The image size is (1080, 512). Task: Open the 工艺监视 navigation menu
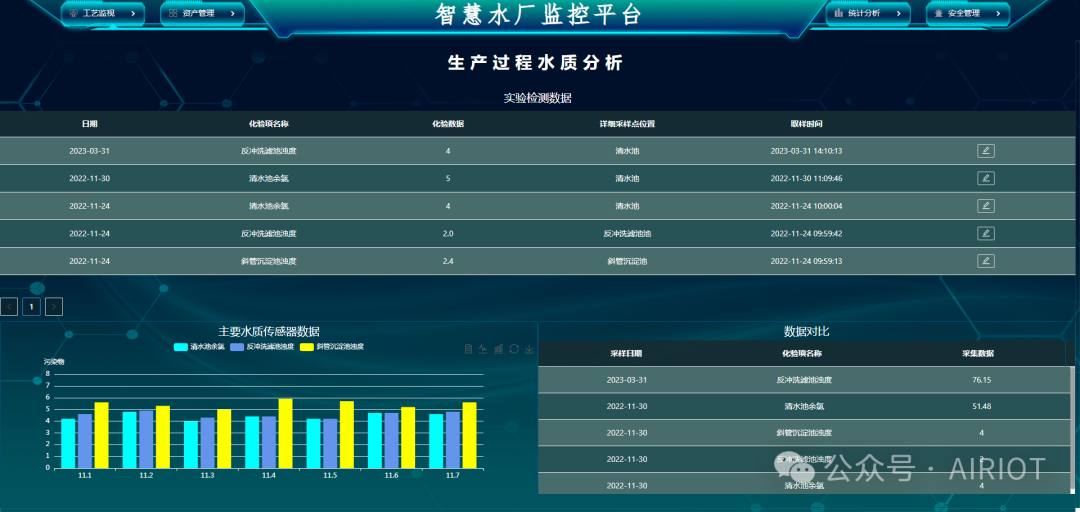[x=103, y=13]
